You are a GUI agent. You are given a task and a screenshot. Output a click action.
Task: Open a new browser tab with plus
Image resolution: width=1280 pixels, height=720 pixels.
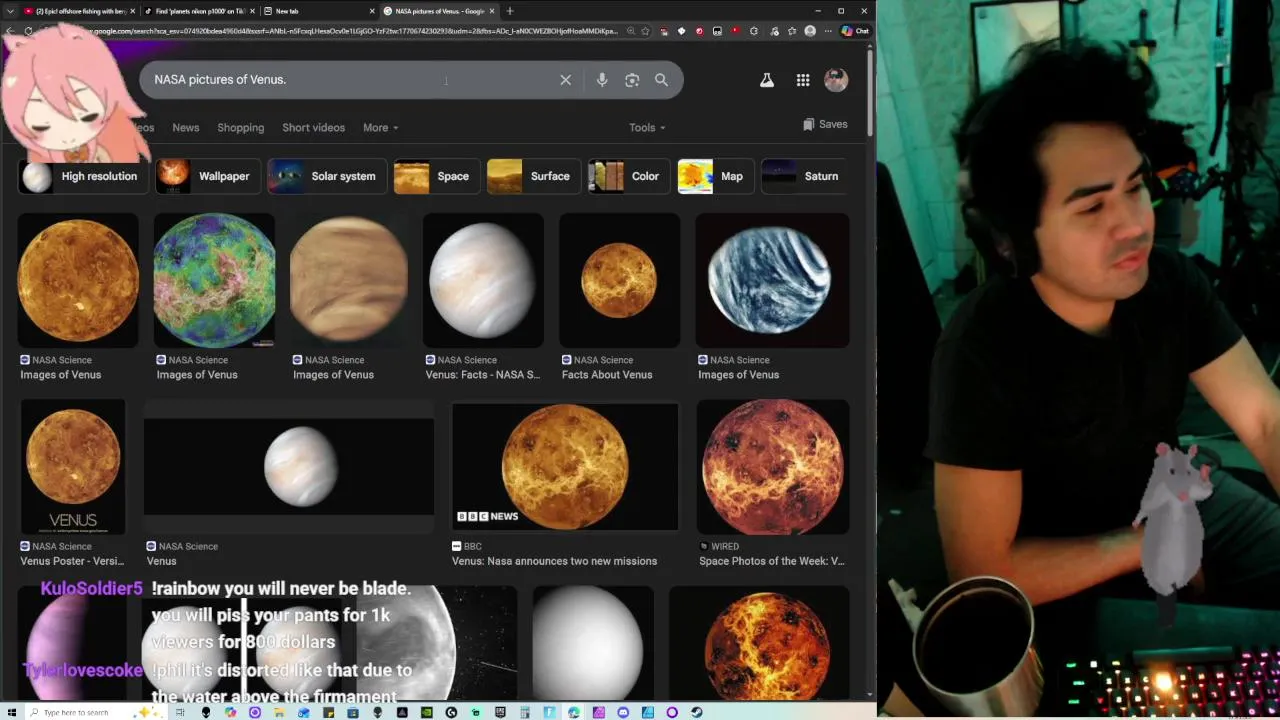[x=510, y=11]
